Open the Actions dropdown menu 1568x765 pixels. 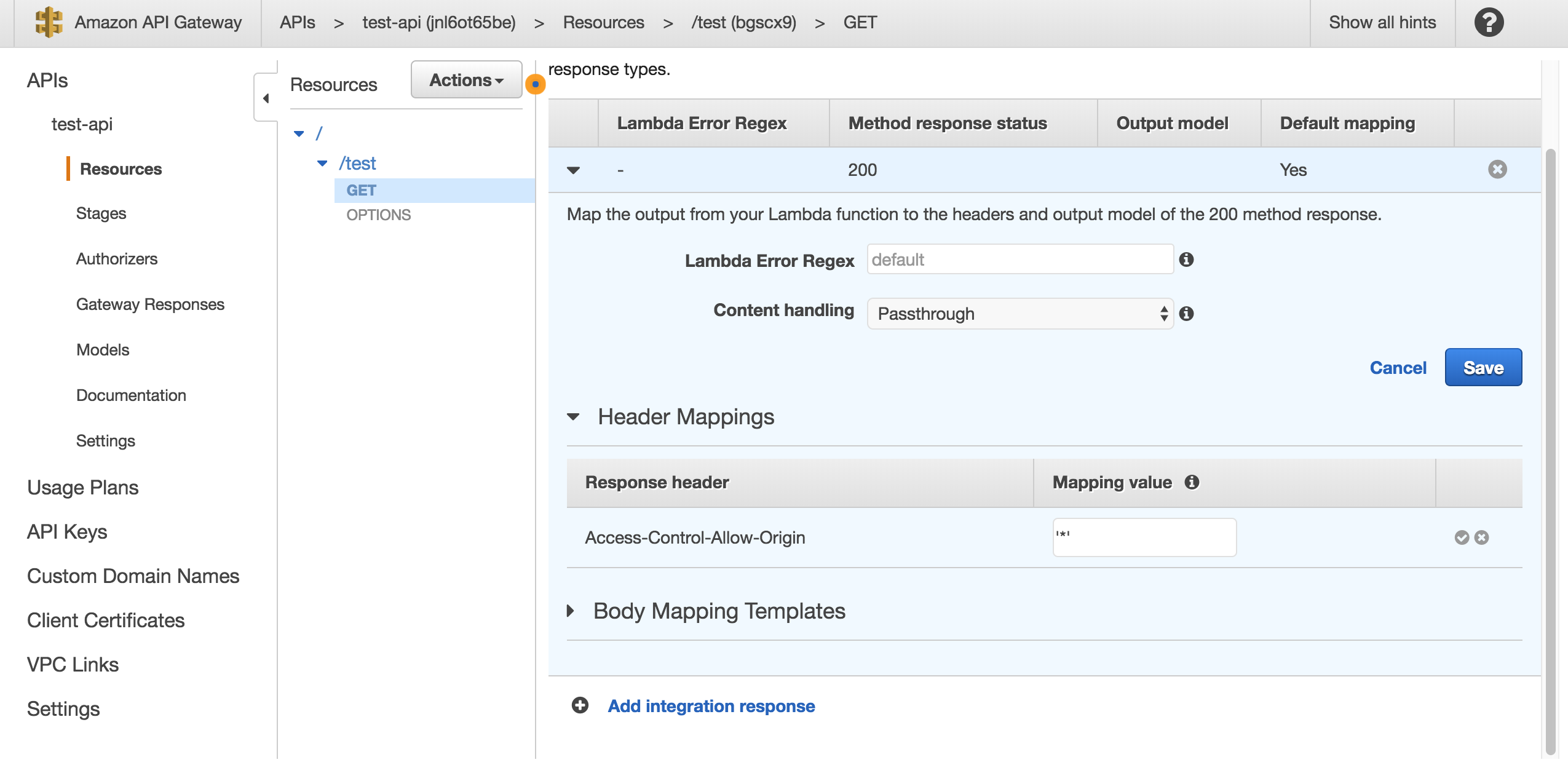[x=466, y=80]
